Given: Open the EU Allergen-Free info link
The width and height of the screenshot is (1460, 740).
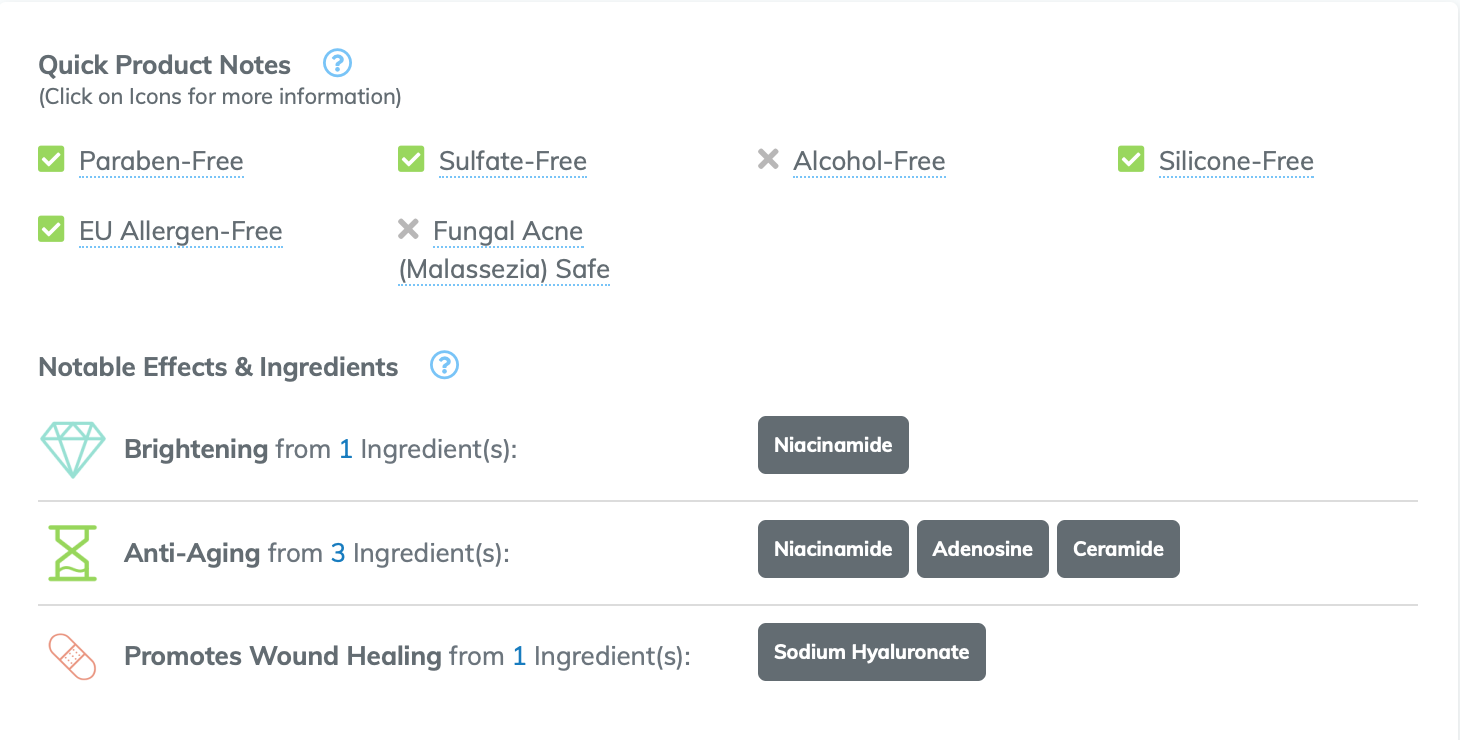Looking at the screenshot, I should click(x=181, y=231).
